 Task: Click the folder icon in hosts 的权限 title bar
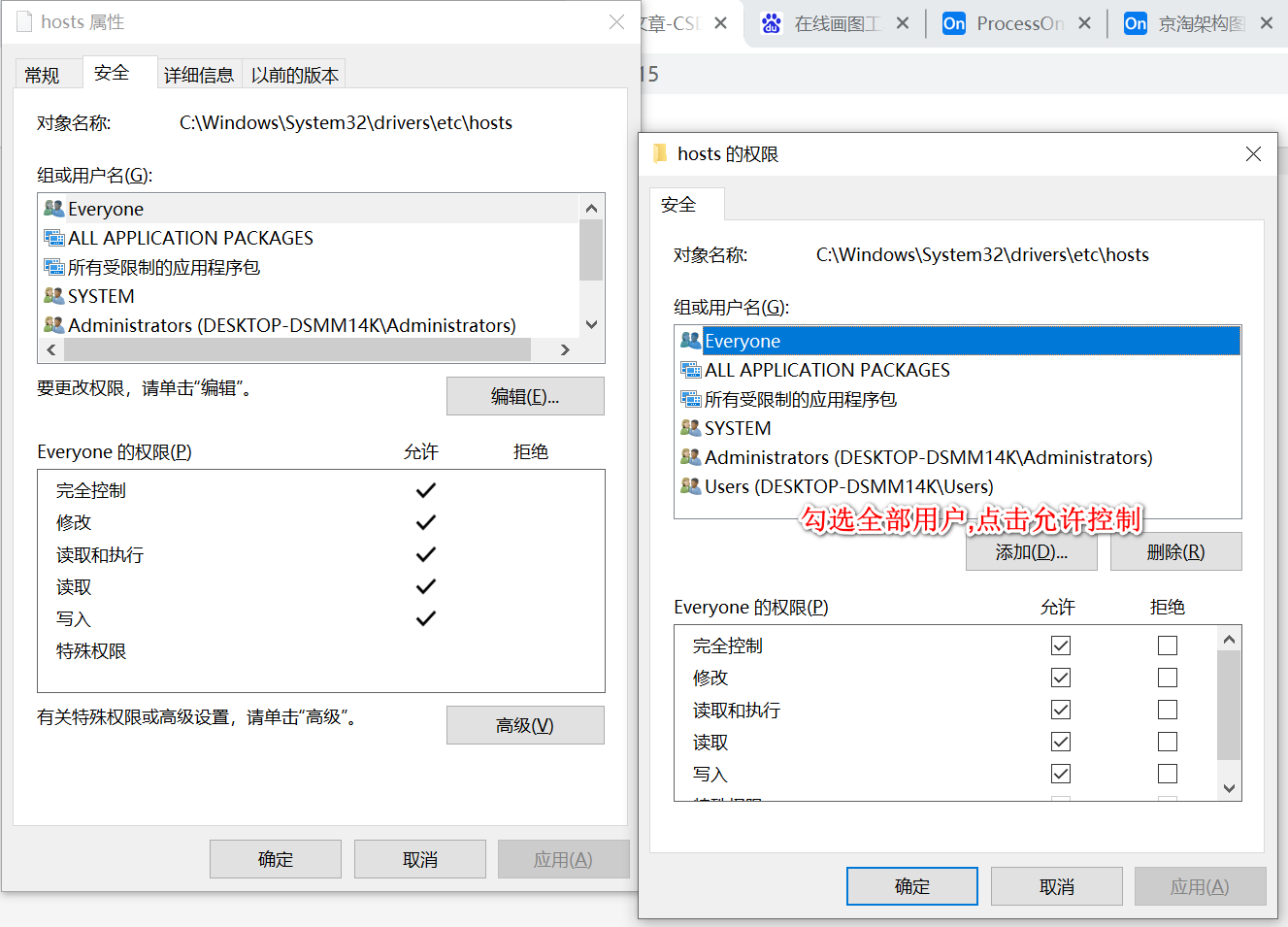[660, 153]
